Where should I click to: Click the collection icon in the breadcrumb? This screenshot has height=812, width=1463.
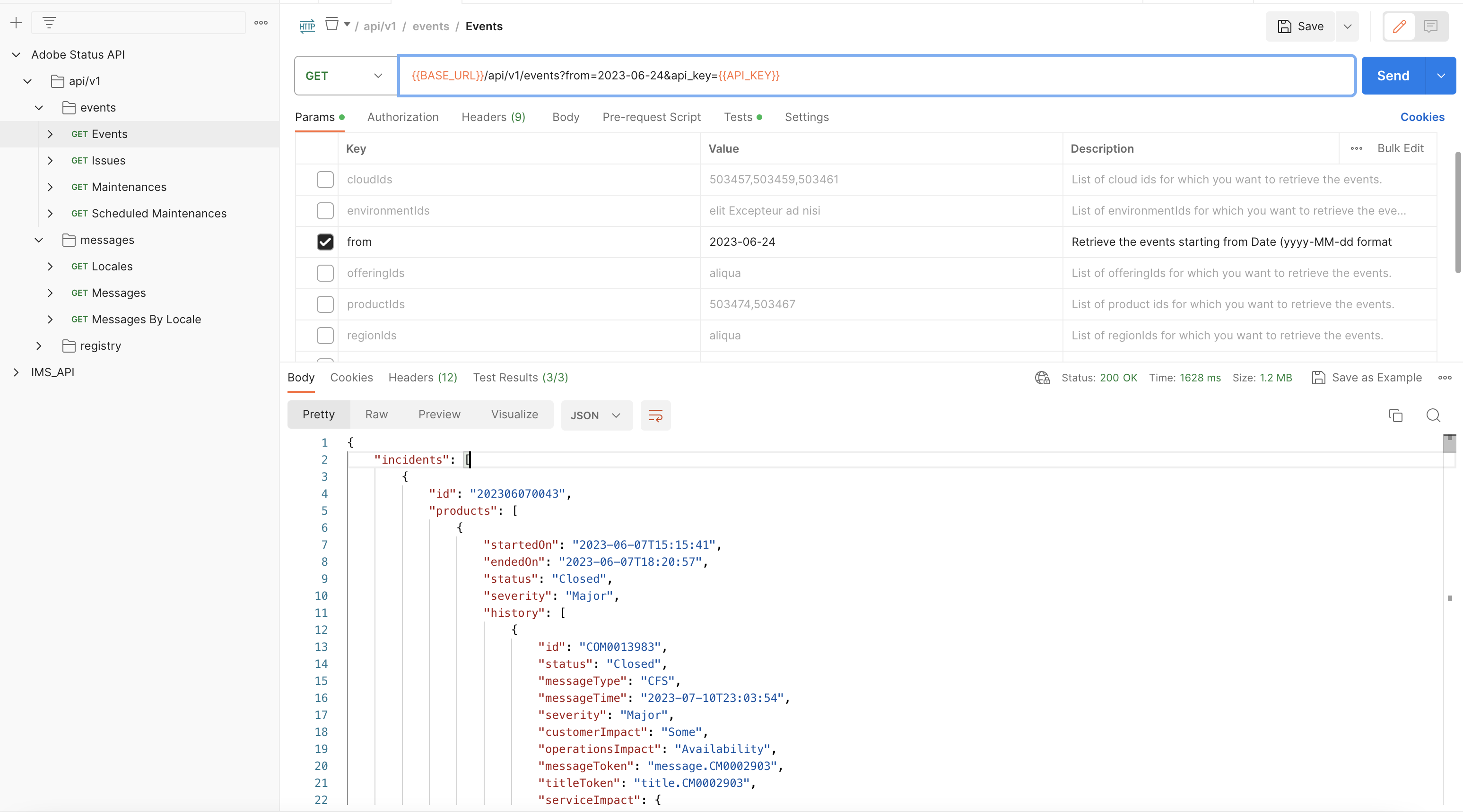331,24
